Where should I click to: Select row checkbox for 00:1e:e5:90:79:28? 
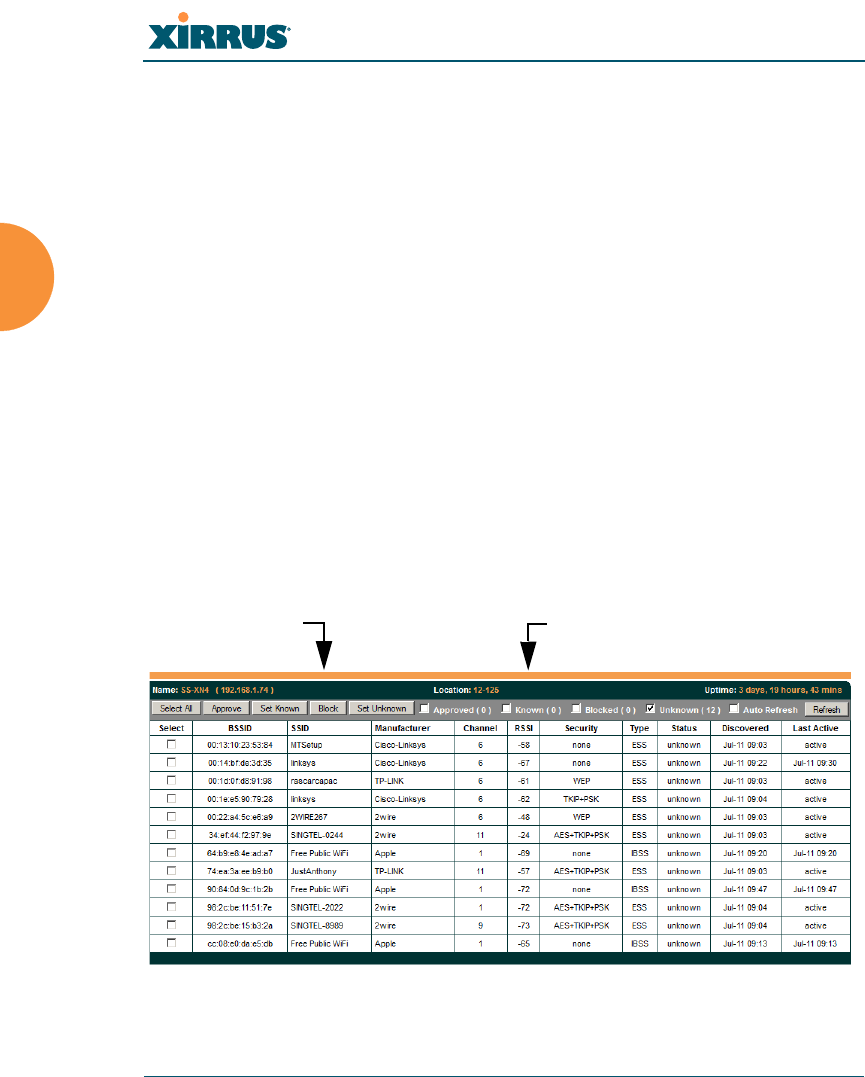(x=171, y=798)
